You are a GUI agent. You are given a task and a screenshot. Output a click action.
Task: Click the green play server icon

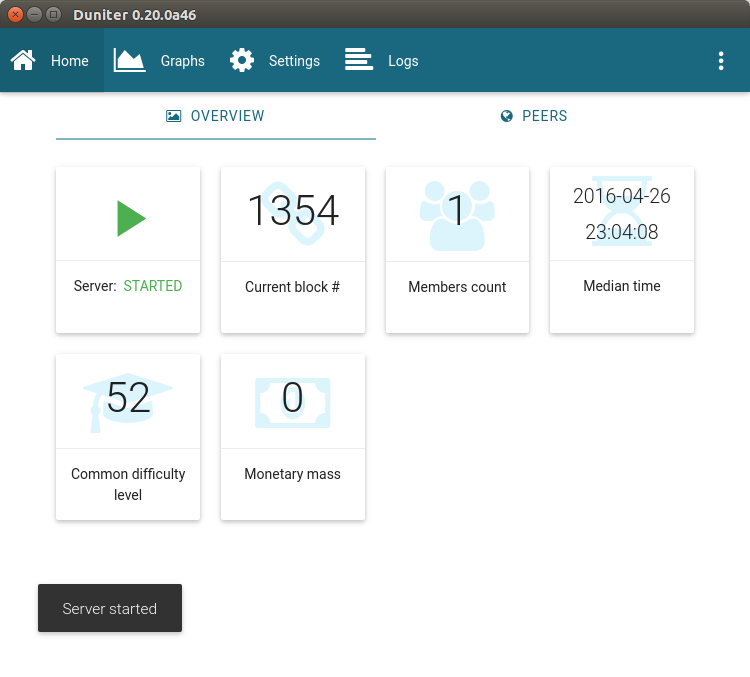click(x=131, y=218)
